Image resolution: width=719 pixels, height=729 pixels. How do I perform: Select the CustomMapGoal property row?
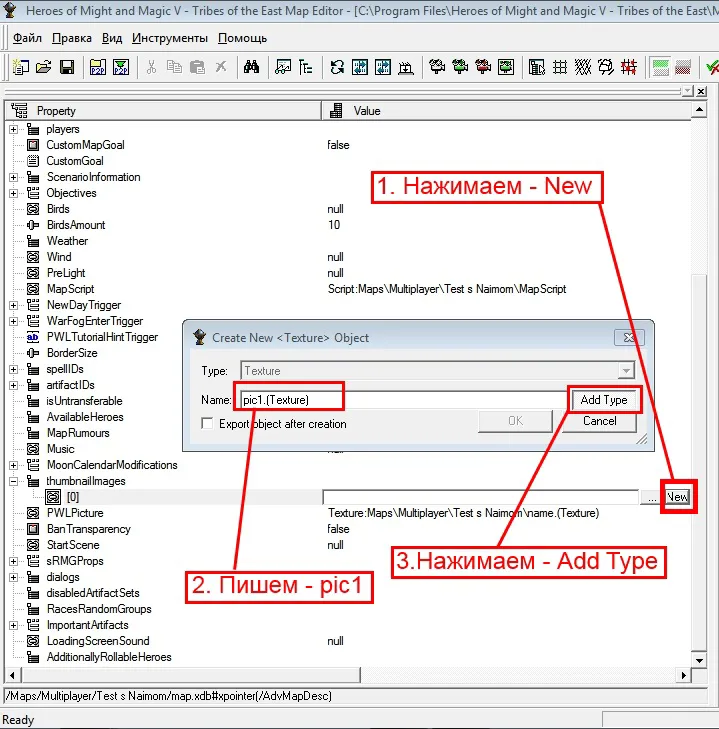point(349,145)
